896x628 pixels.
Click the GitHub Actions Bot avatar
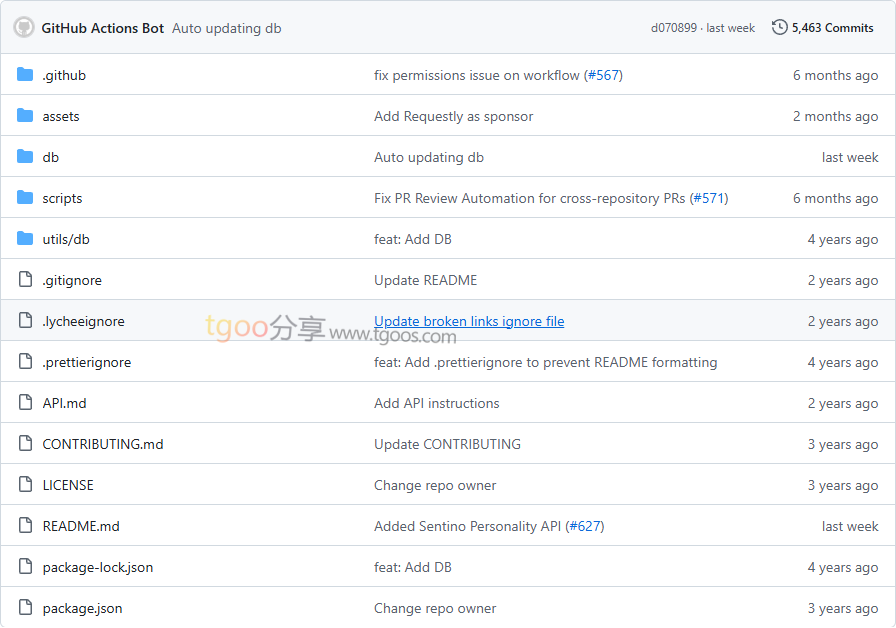24,27
